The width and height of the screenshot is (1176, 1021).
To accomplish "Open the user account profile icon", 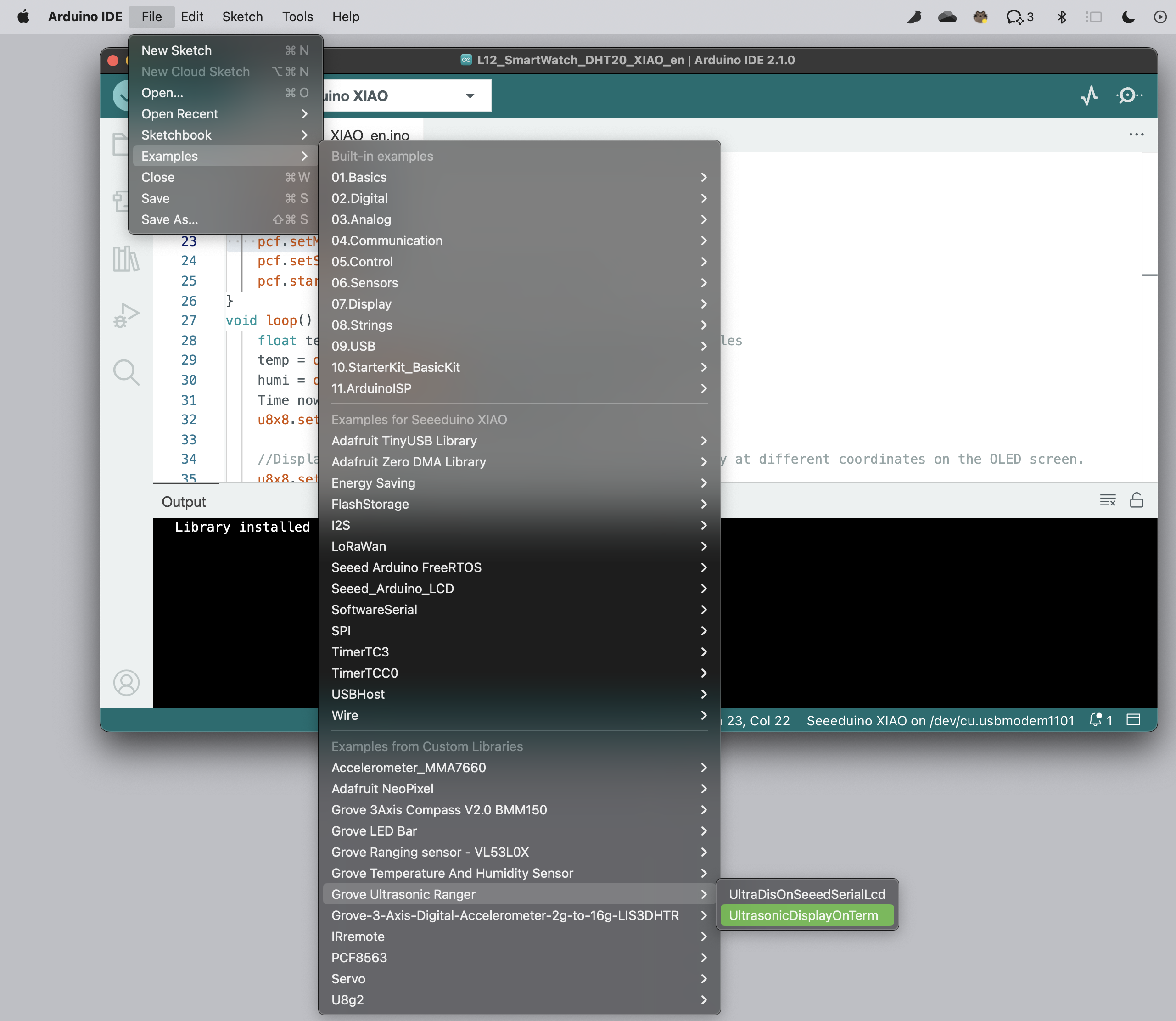I will click(126, 683).
